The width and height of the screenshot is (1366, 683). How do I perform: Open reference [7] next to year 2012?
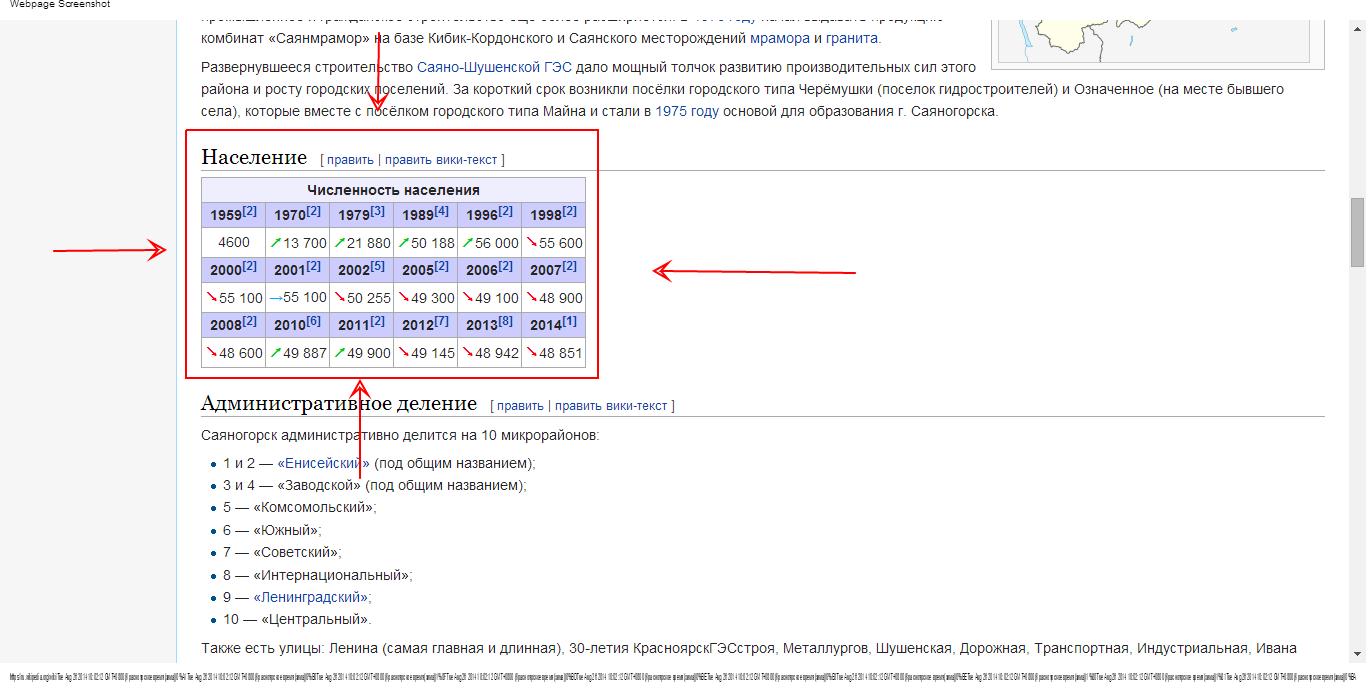click(x=441, y=321)
